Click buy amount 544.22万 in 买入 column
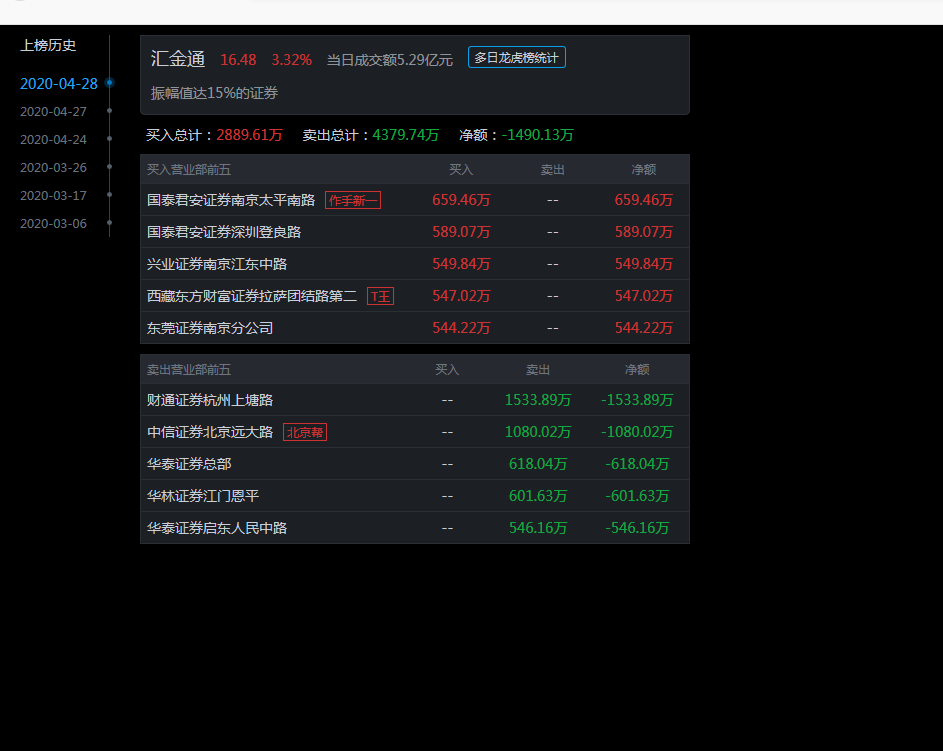 461,328
